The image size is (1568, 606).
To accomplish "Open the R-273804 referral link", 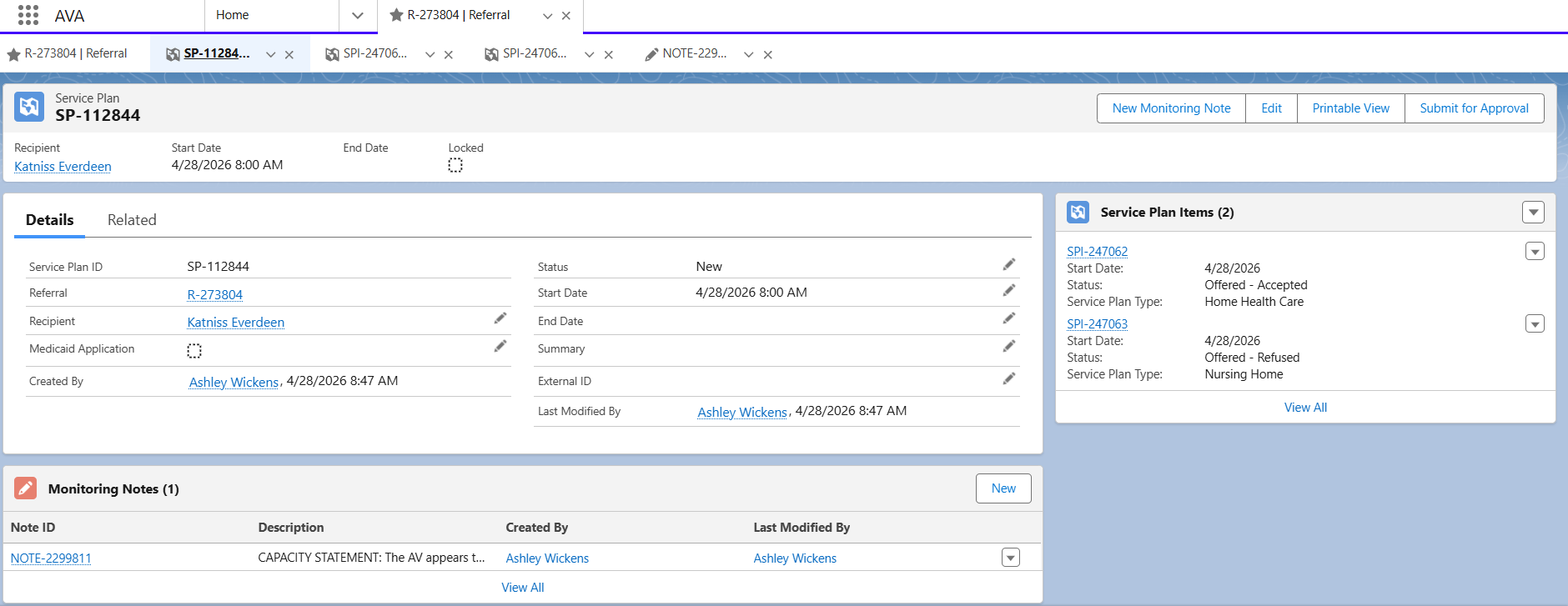I will pyautogui.click(x=215, y=295).
